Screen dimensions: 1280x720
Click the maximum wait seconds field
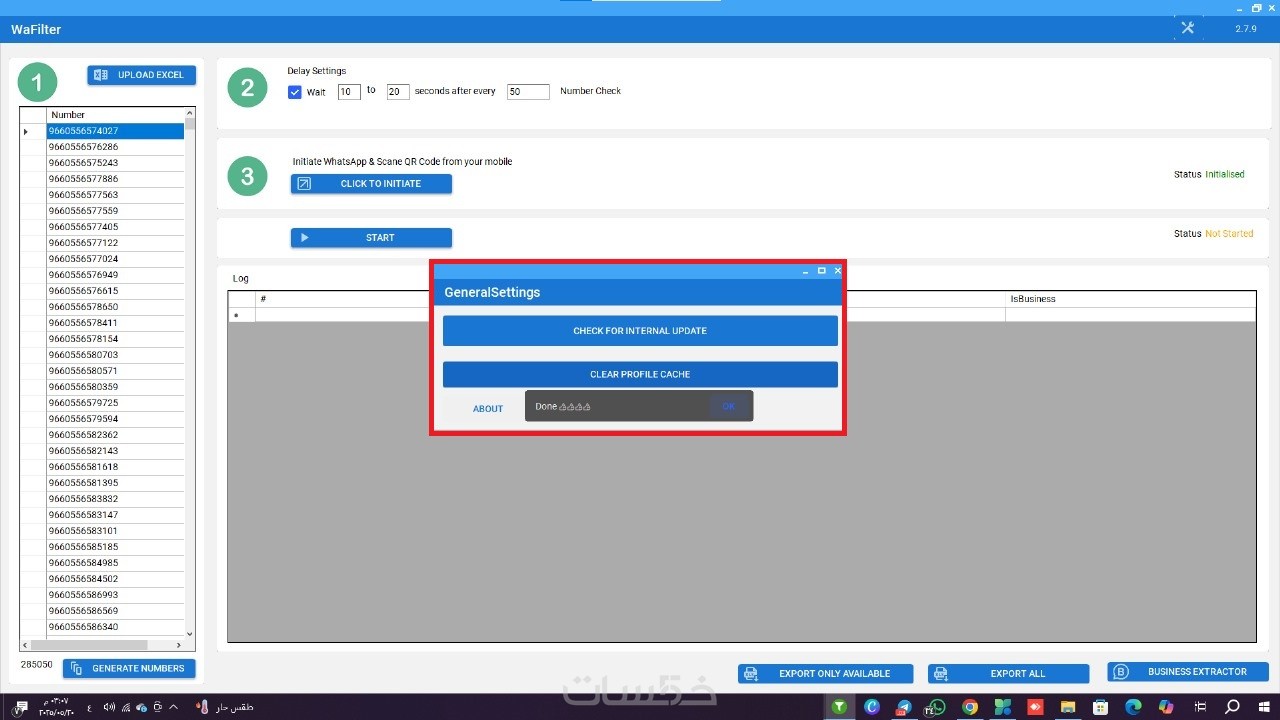pyautogui.click(x=398, y=92)
